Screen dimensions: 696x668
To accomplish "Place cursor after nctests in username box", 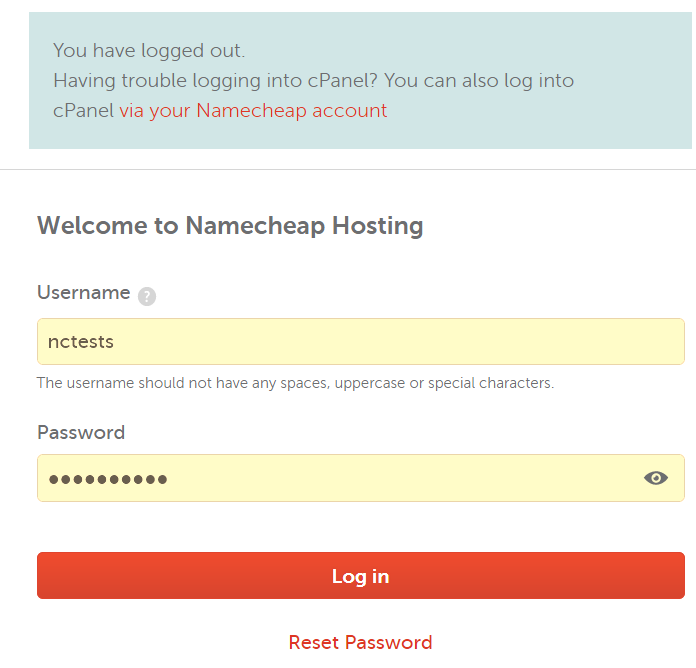I will tap(115, 342).
